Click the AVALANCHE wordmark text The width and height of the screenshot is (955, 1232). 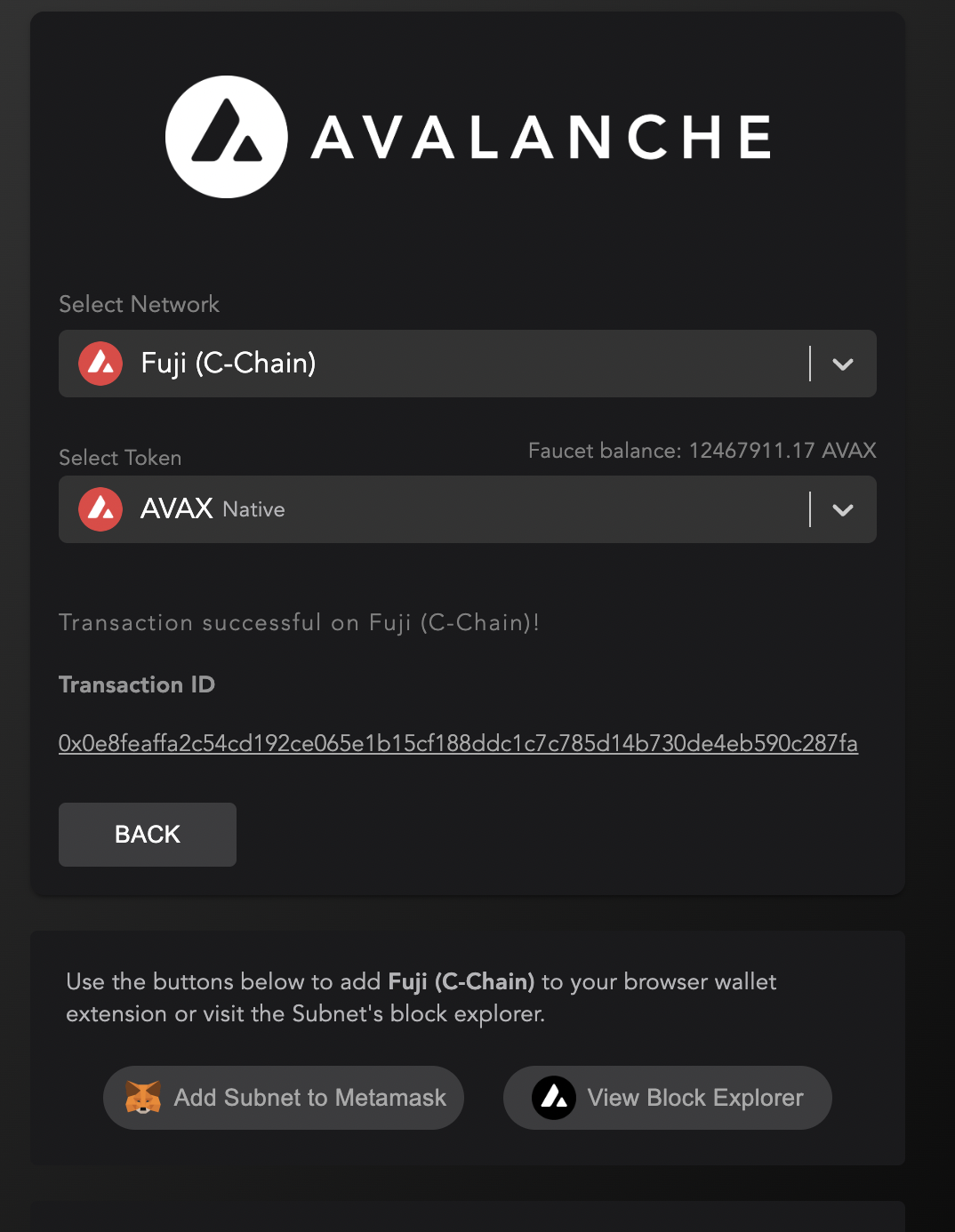(542, 138)
